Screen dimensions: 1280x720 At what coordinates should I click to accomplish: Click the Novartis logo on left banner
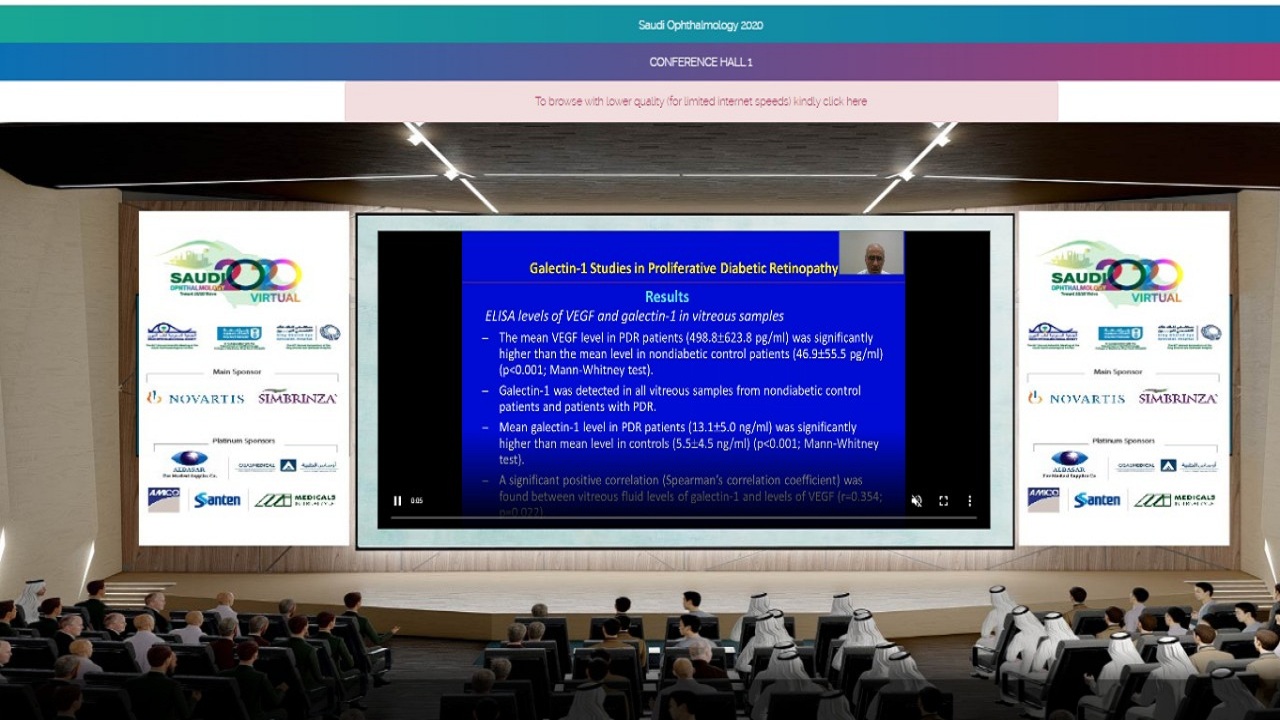coord(196,398)
